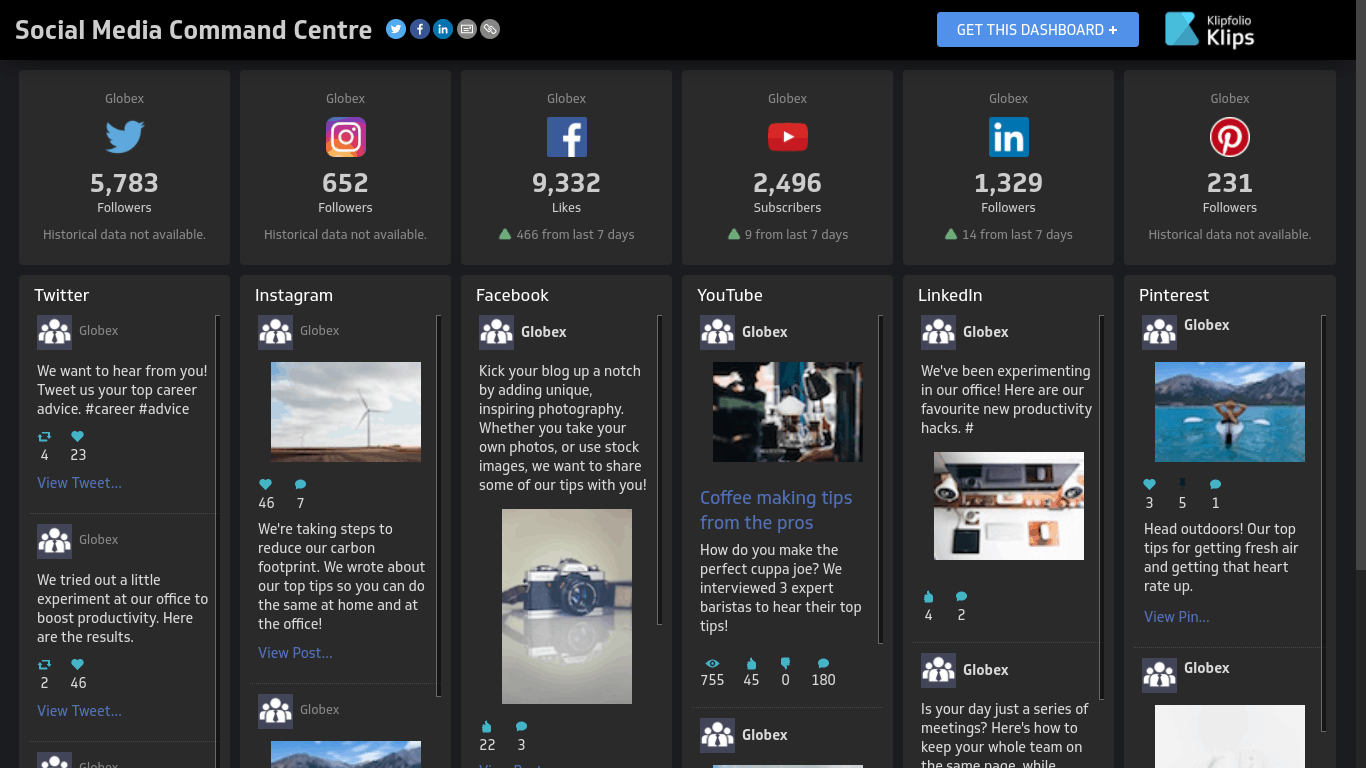Click the Pinterest feed scrollbar
The width and height of the screenshot is (1366, 768).
[x=1323, y=523]
